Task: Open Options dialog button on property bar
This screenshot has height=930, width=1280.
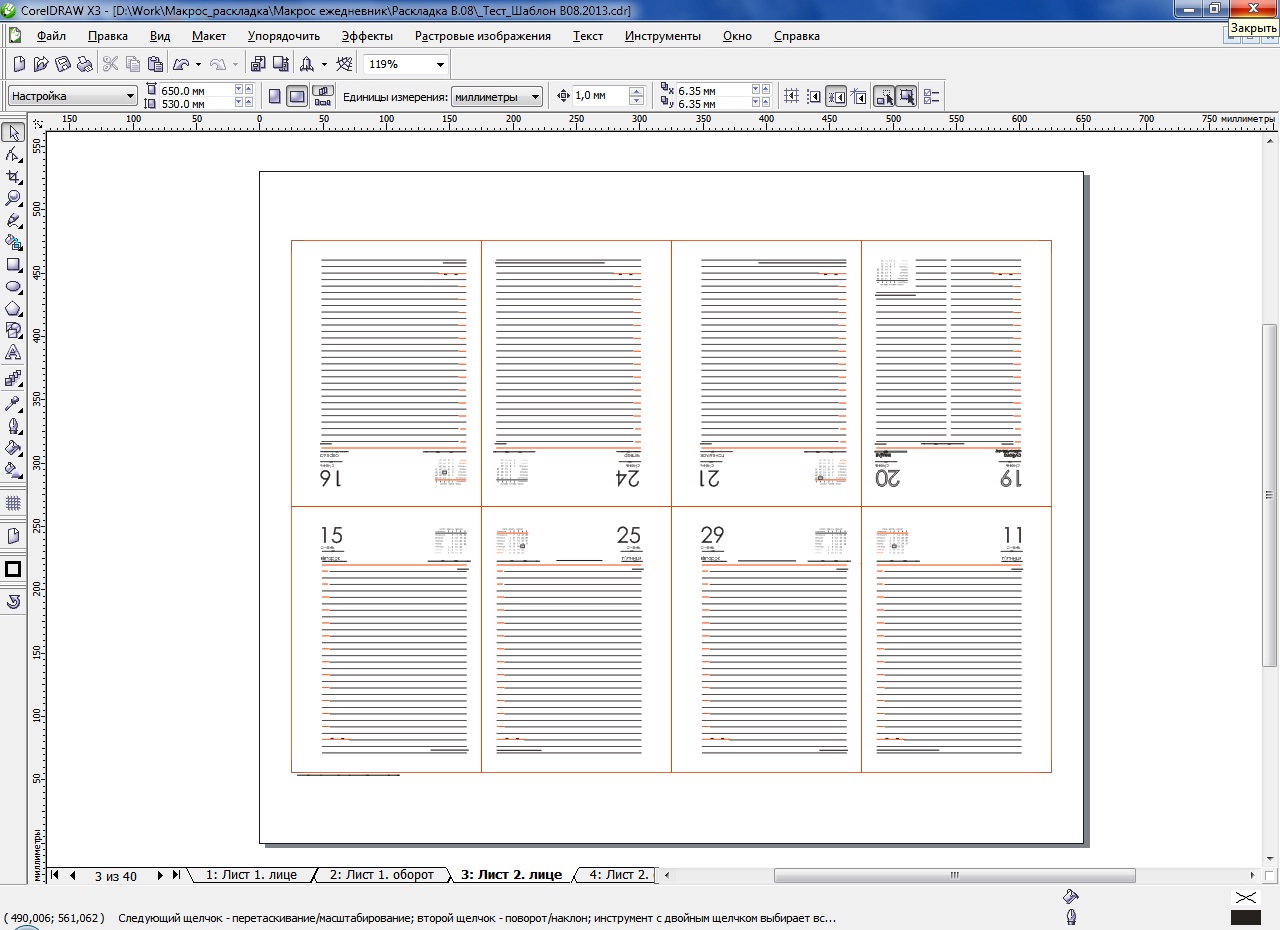Action: pos(931,96)
